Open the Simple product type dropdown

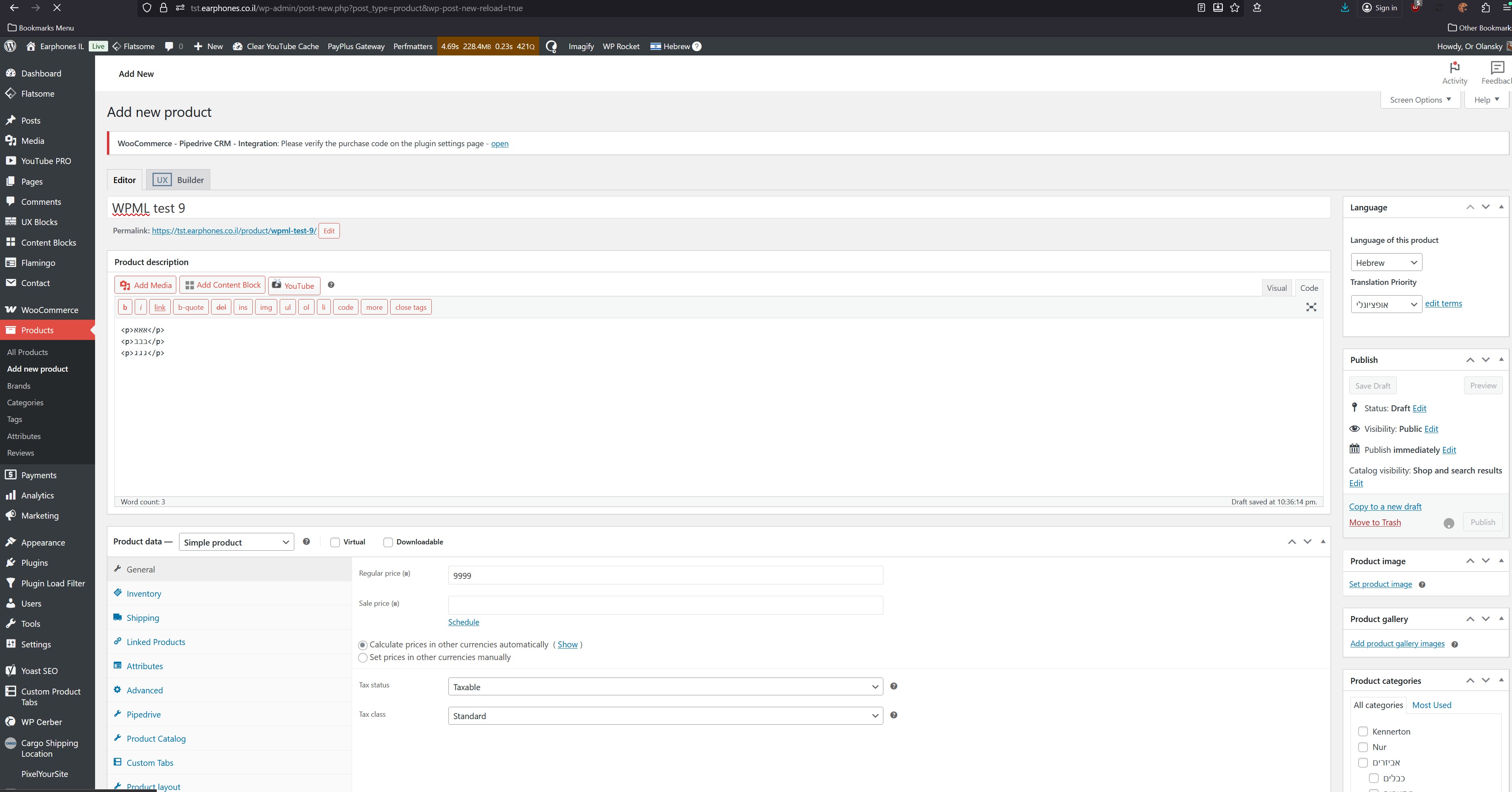[x=236, y=542]
